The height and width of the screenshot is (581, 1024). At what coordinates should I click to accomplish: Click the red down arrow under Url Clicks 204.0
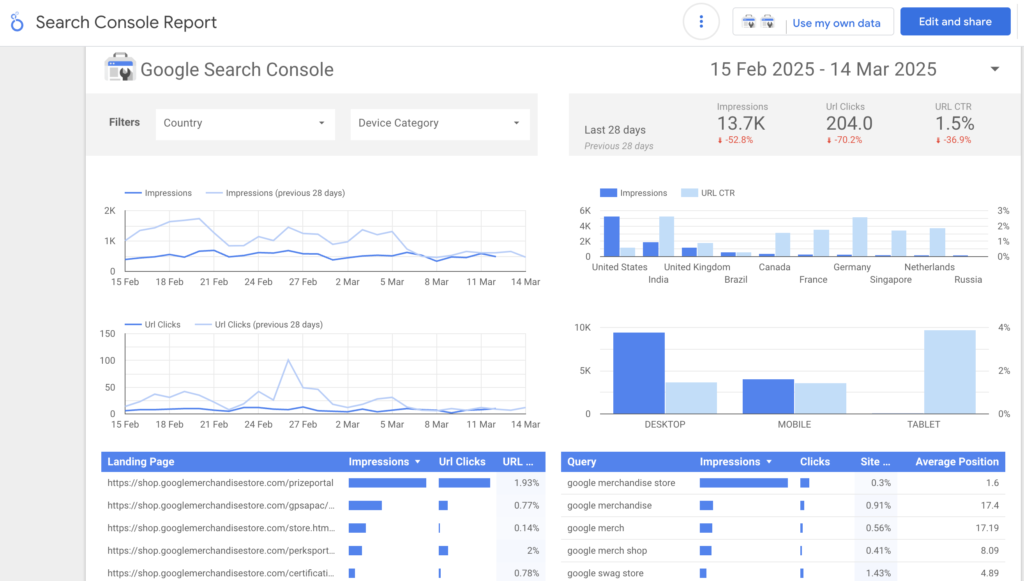click(830, 140)
